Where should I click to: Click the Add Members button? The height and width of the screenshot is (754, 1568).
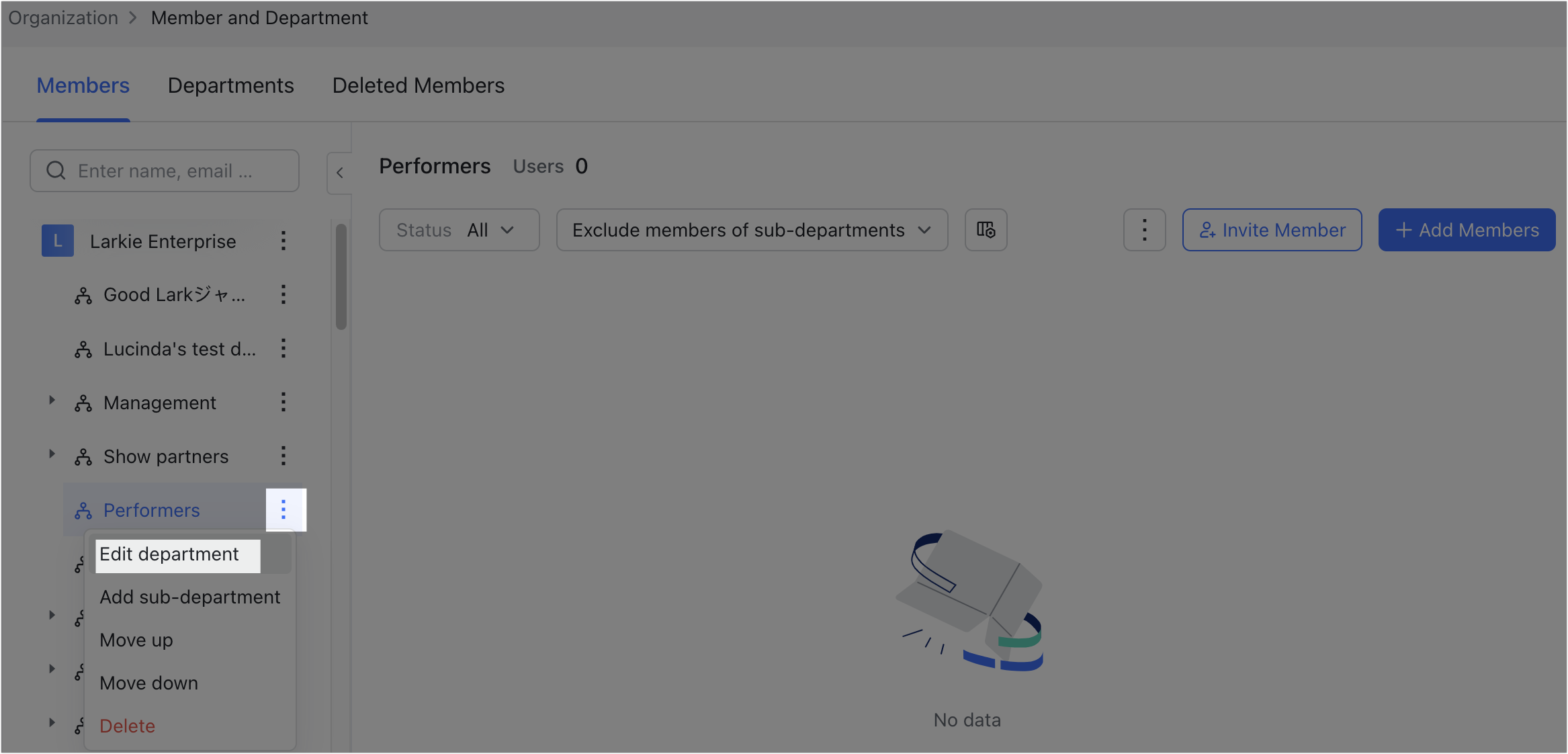[x=1467, y=230]
